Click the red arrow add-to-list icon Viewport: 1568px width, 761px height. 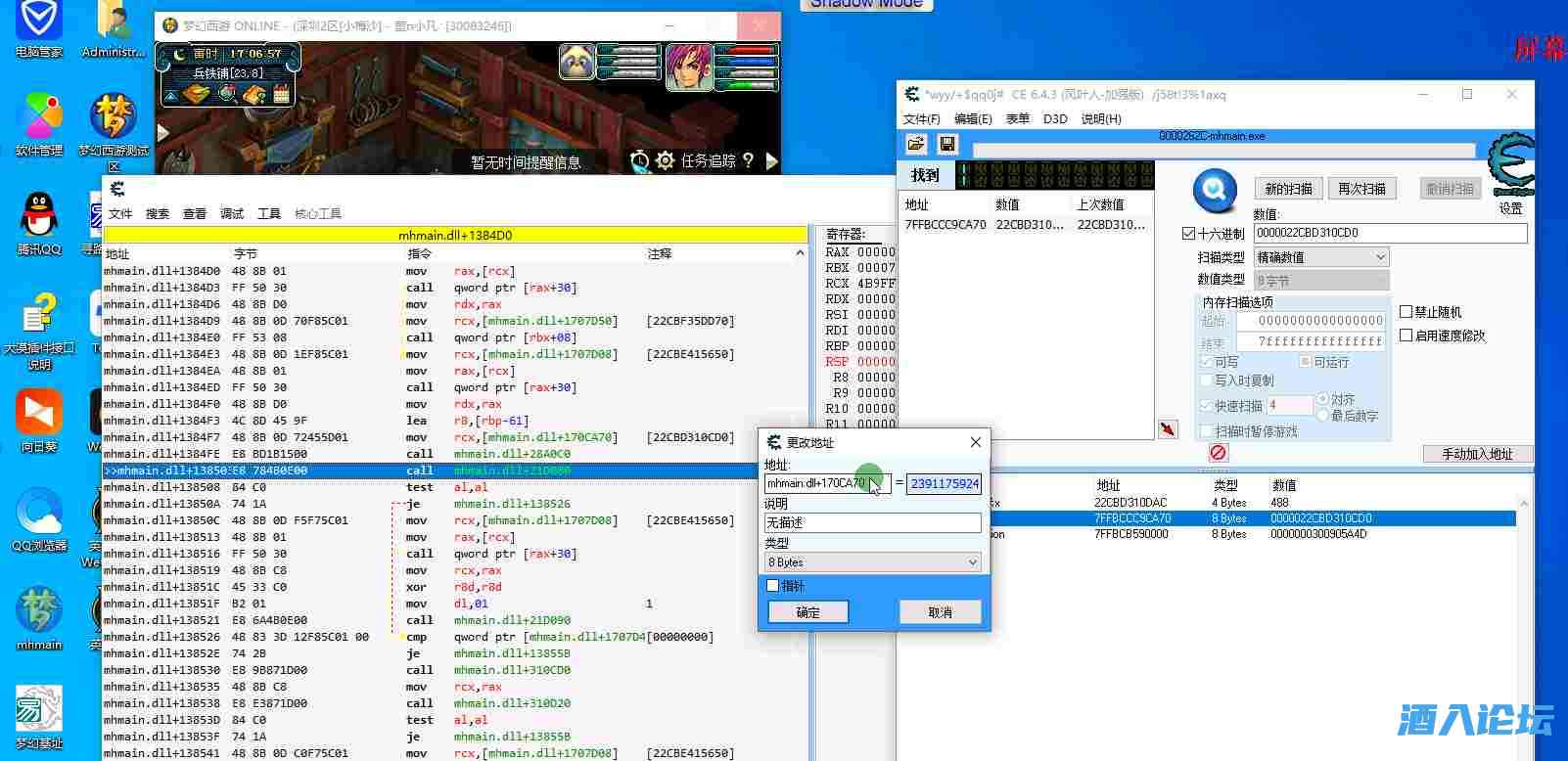click(1168, 429)
